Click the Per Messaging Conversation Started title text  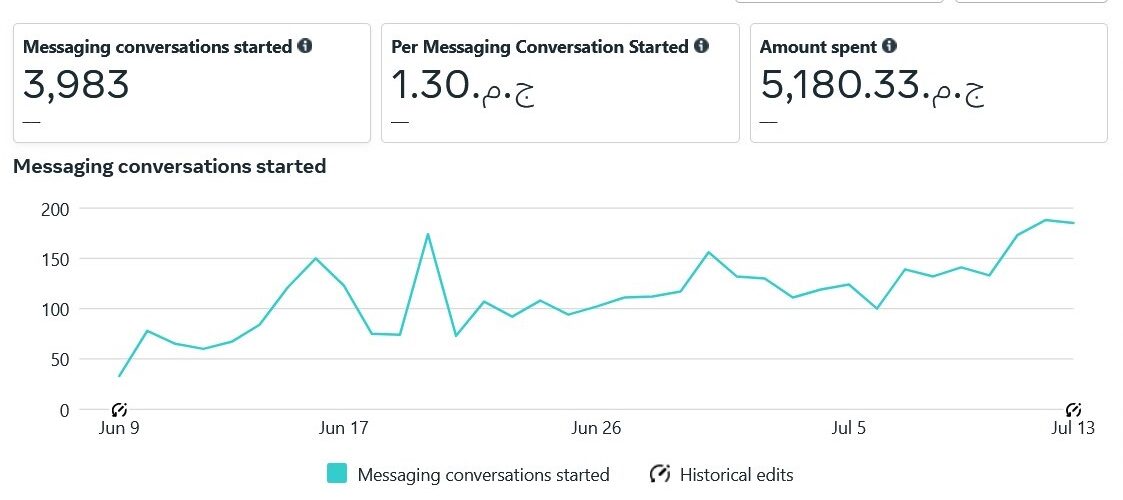(x=539, y=47)
